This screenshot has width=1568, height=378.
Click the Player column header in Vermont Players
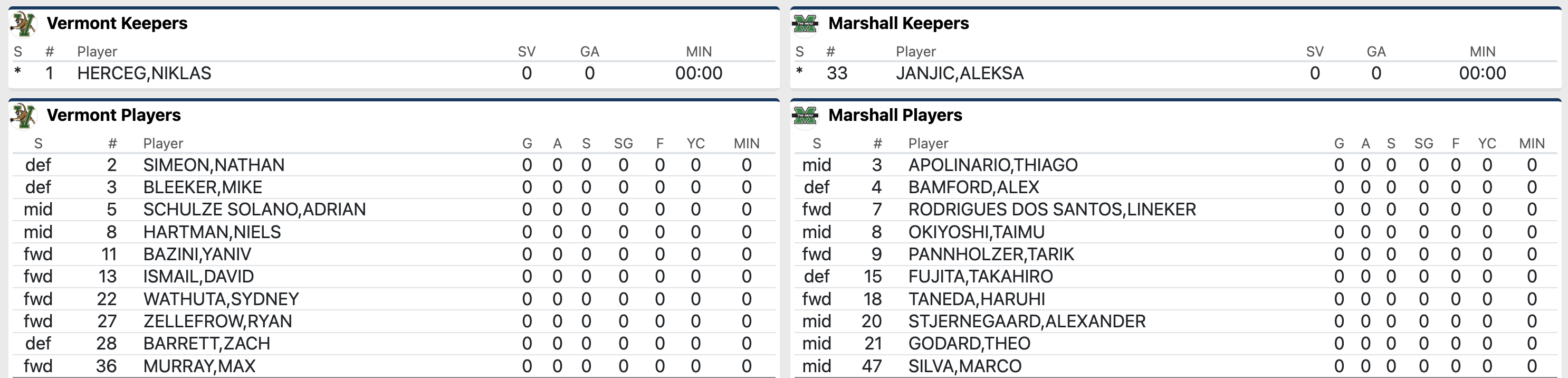point(163,144)
